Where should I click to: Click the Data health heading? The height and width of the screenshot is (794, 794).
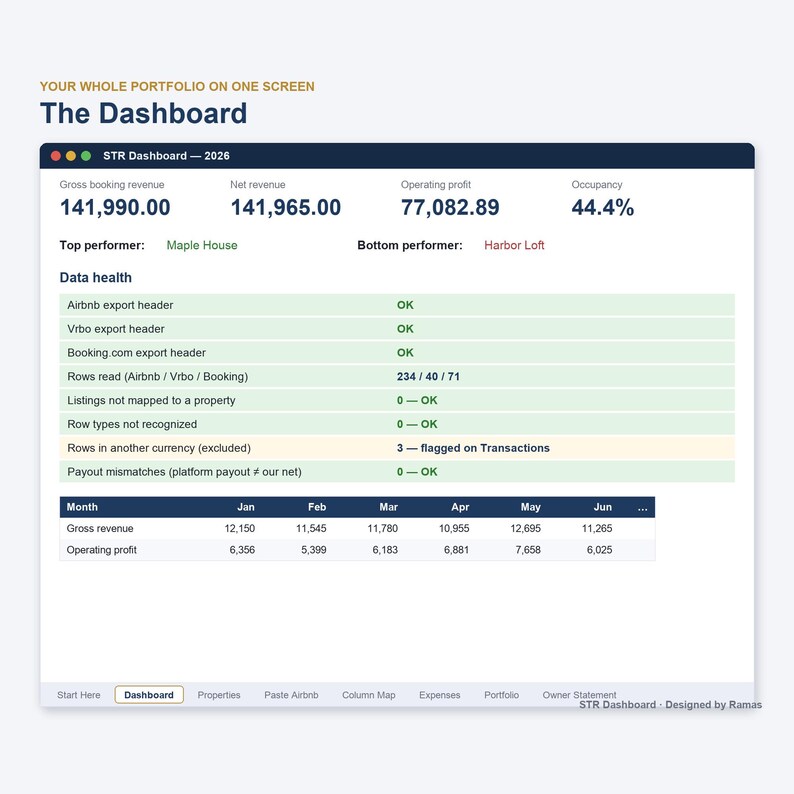[x=96, y=277]
